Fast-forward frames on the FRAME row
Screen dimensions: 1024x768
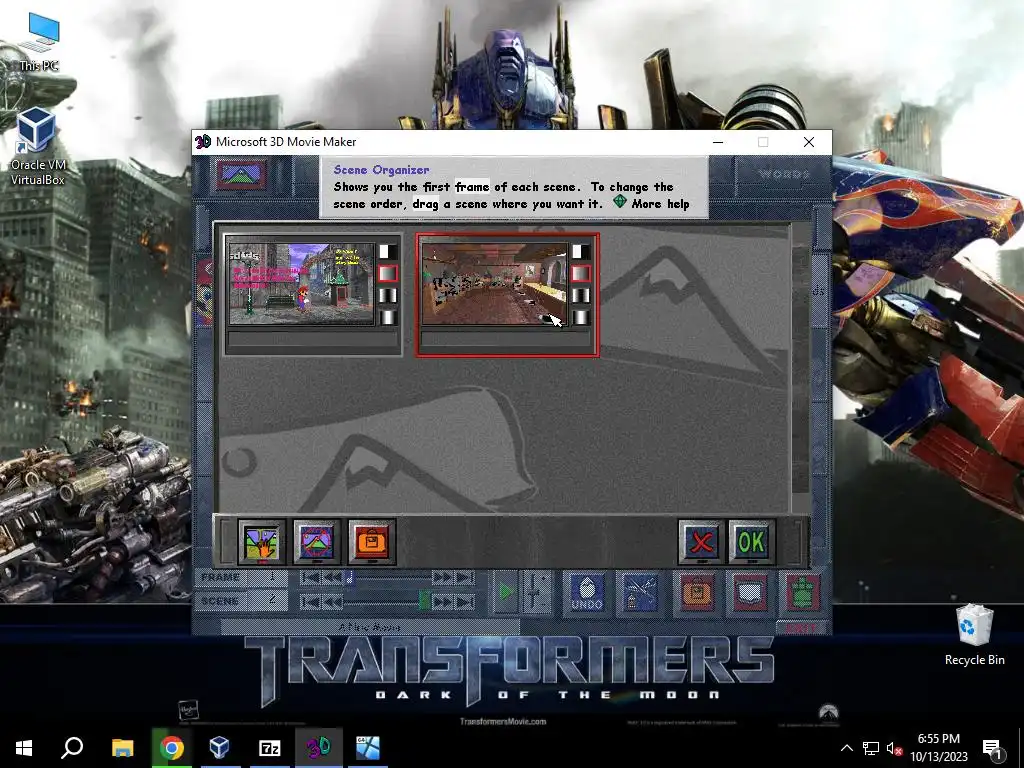(x=442, y=577)
